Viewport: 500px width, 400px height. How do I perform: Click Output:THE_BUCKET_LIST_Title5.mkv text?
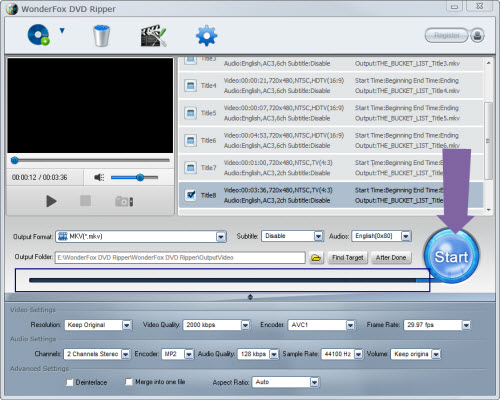[407, 118]
